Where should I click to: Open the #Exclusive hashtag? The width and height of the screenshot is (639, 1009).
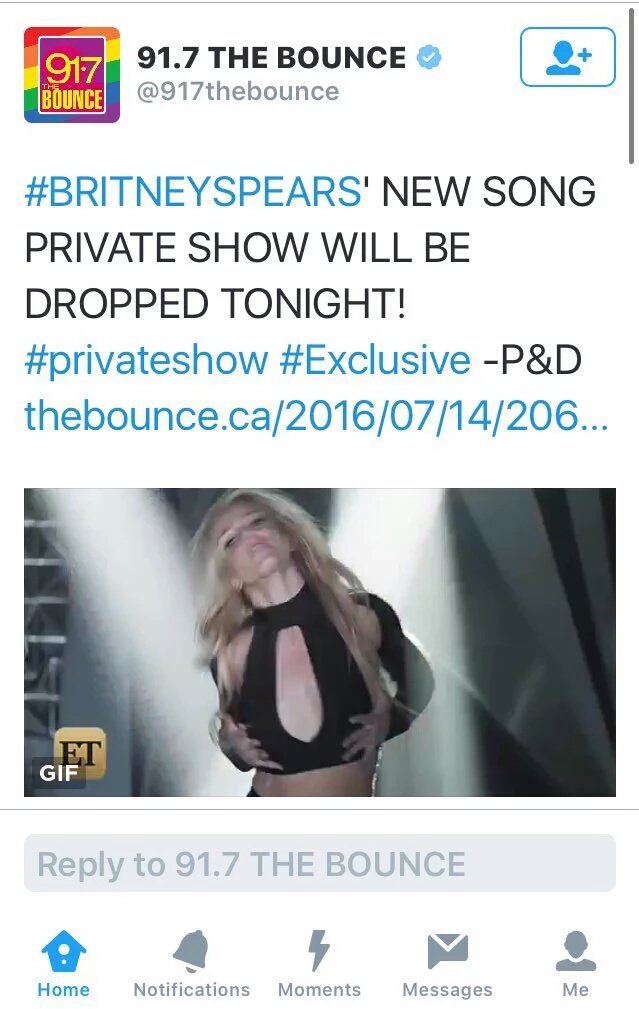pyautogui.click(x=375, y=359)
